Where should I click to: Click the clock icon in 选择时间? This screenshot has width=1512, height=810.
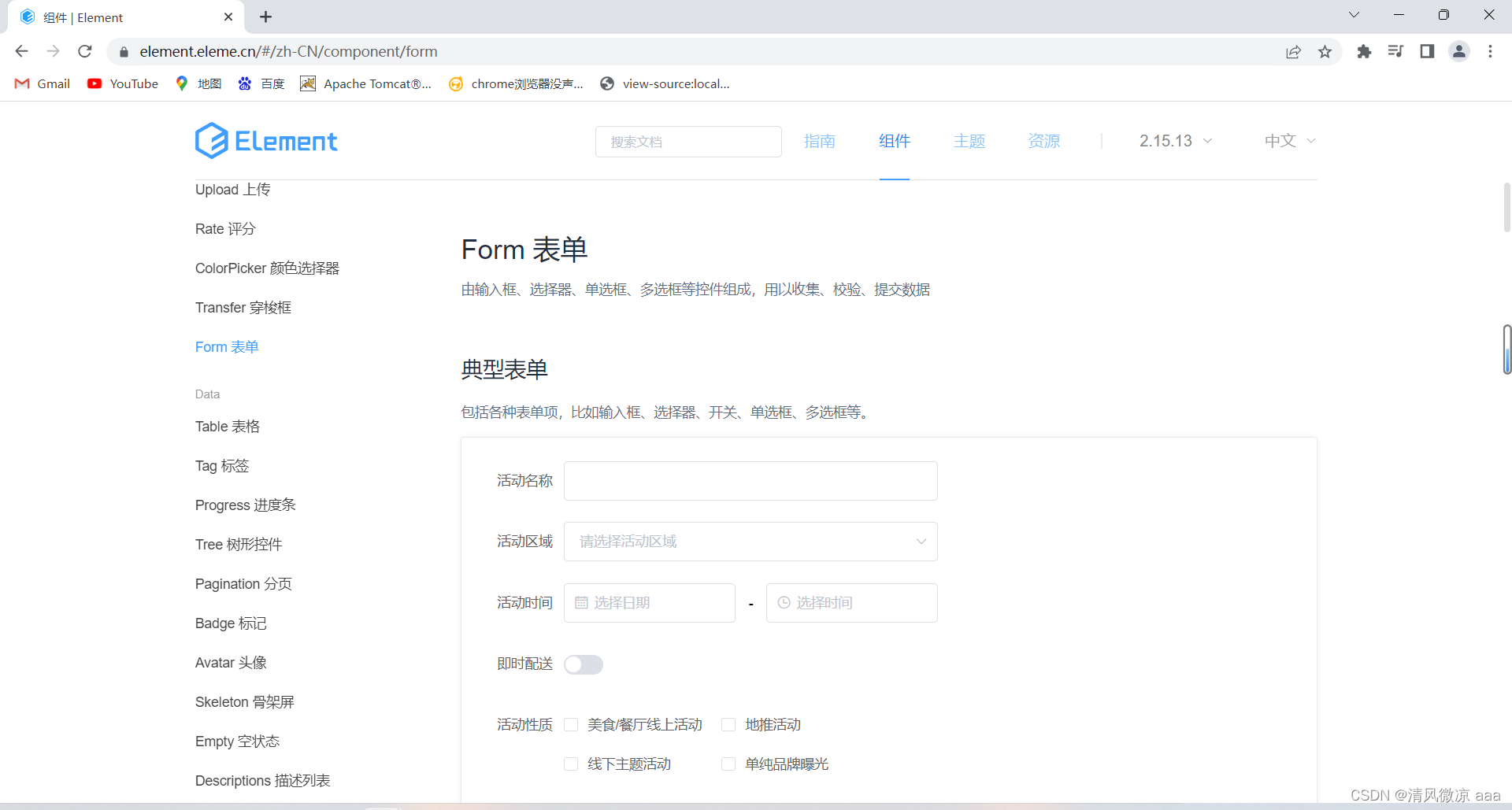tap(784, 603)
